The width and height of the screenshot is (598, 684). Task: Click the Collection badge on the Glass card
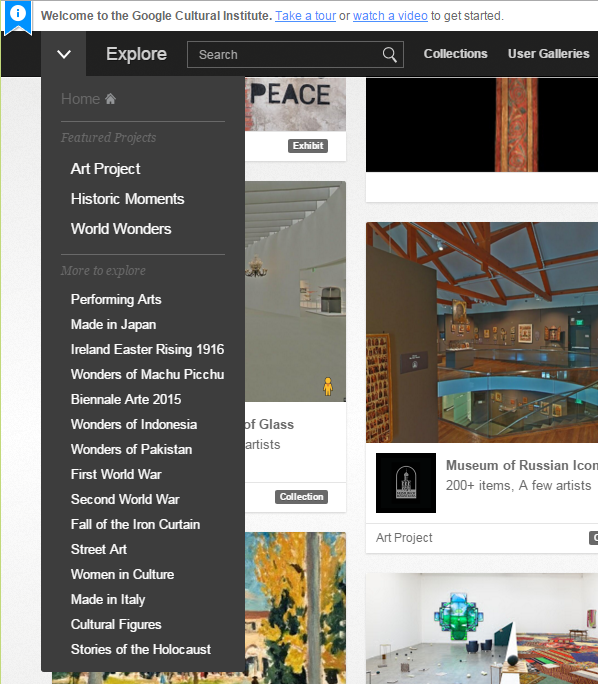tap(301, 497)
